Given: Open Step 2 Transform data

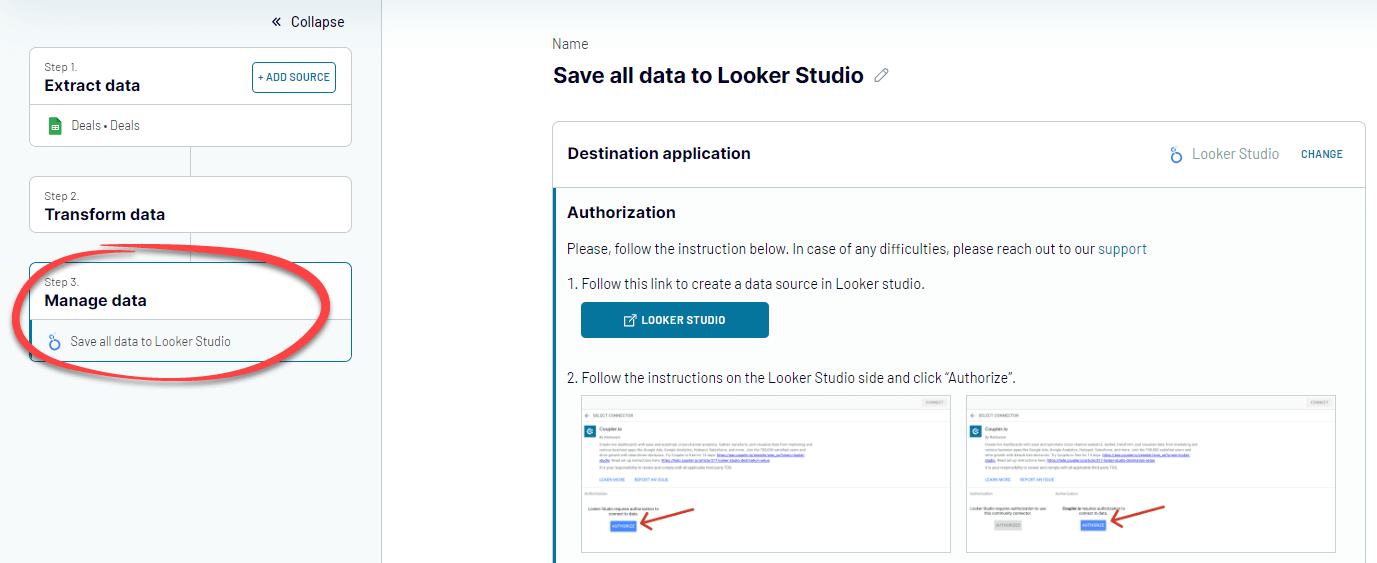Looking at the screenshot, I should tap(190, 205).
